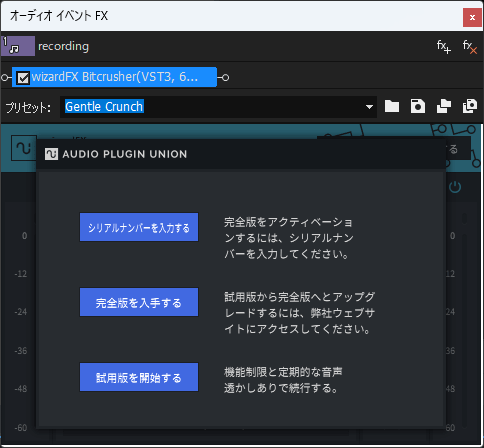
Task: Click the serial number activation description text
Action: point(289,238)
